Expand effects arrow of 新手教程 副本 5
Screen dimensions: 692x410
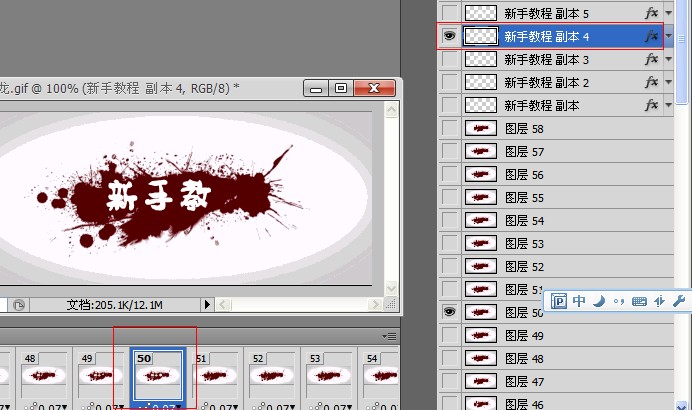668,13
